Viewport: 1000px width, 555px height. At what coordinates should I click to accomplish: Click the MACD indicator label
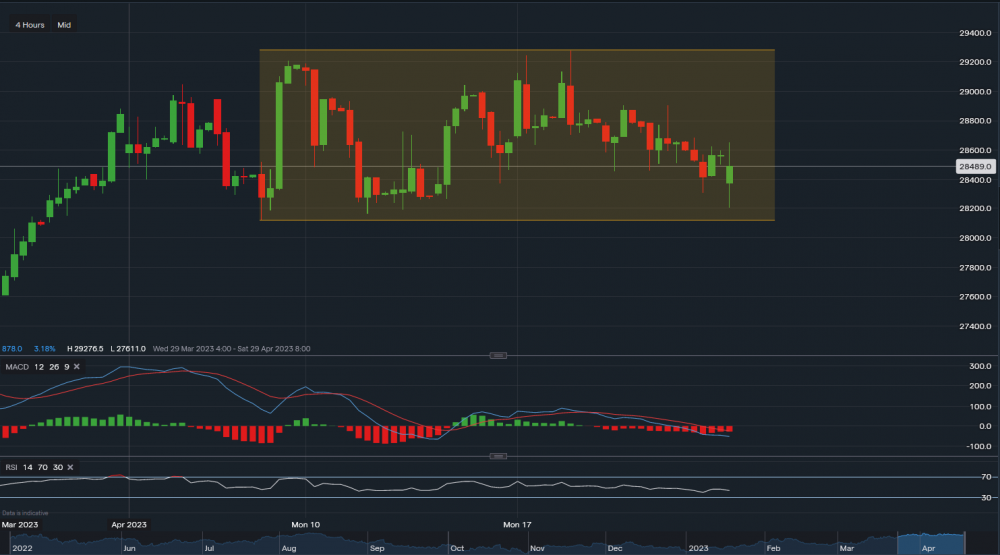16,368
